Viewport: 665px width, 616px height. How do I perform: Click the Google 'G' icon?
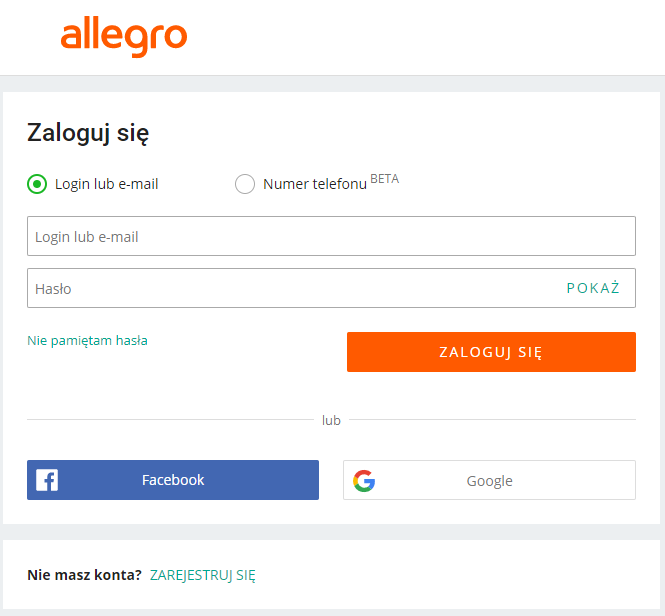(x=364, y=481)
